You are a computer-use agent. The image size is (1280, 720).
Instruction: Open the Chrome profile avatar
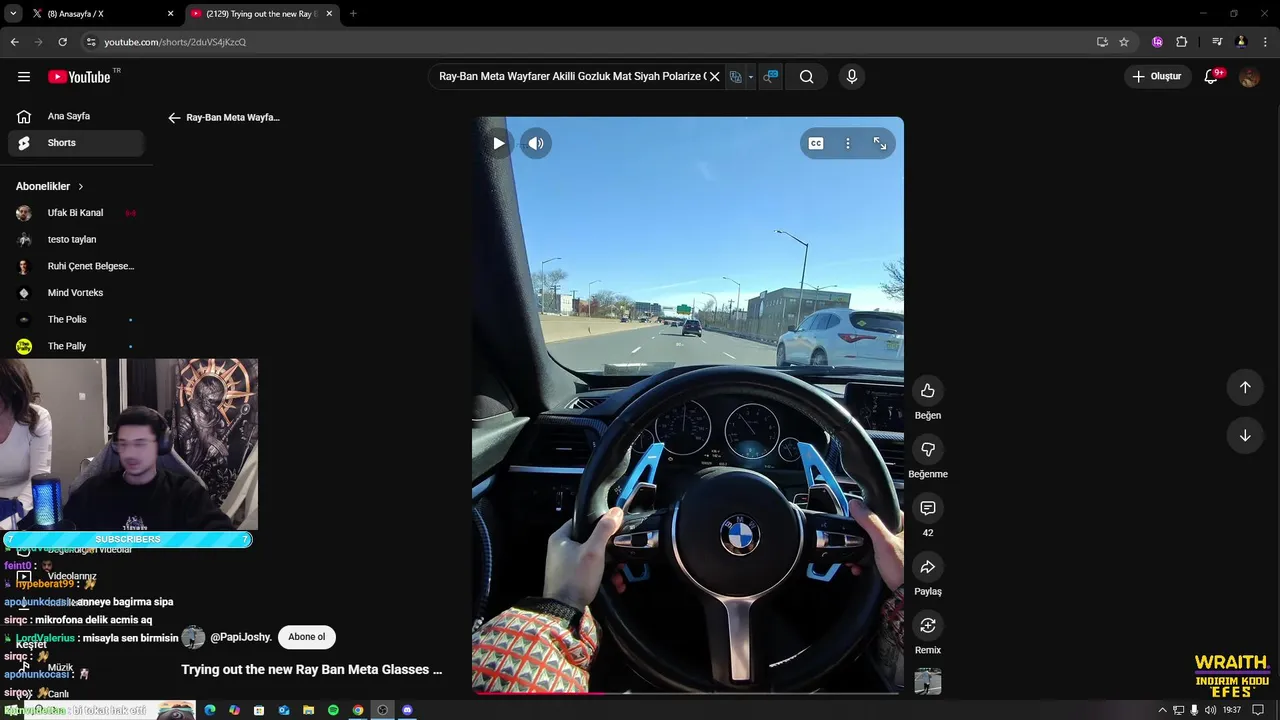[1241, 42]
